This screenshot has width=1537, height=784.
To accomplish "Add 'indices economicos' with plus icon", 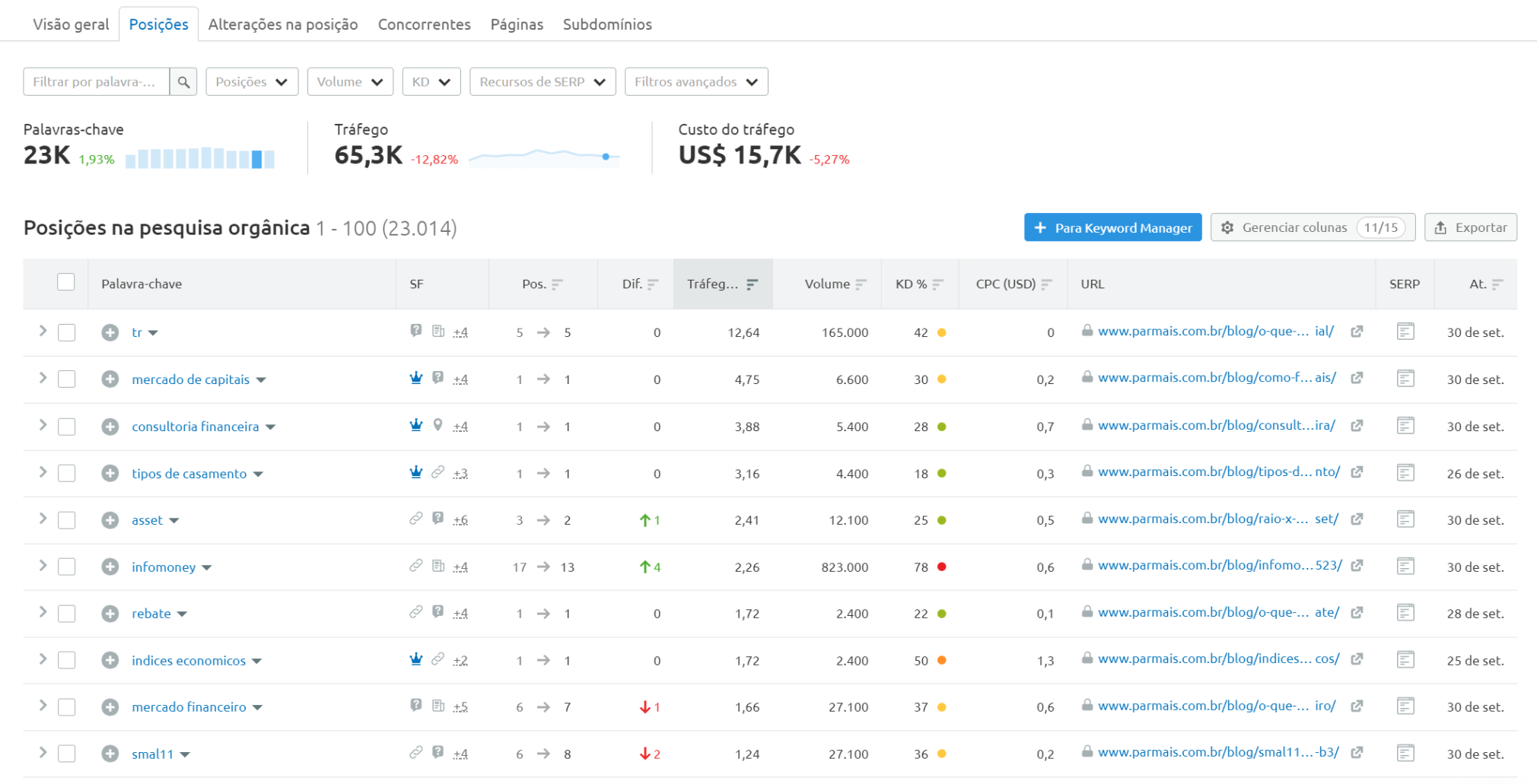I will [x=110, y=660].
